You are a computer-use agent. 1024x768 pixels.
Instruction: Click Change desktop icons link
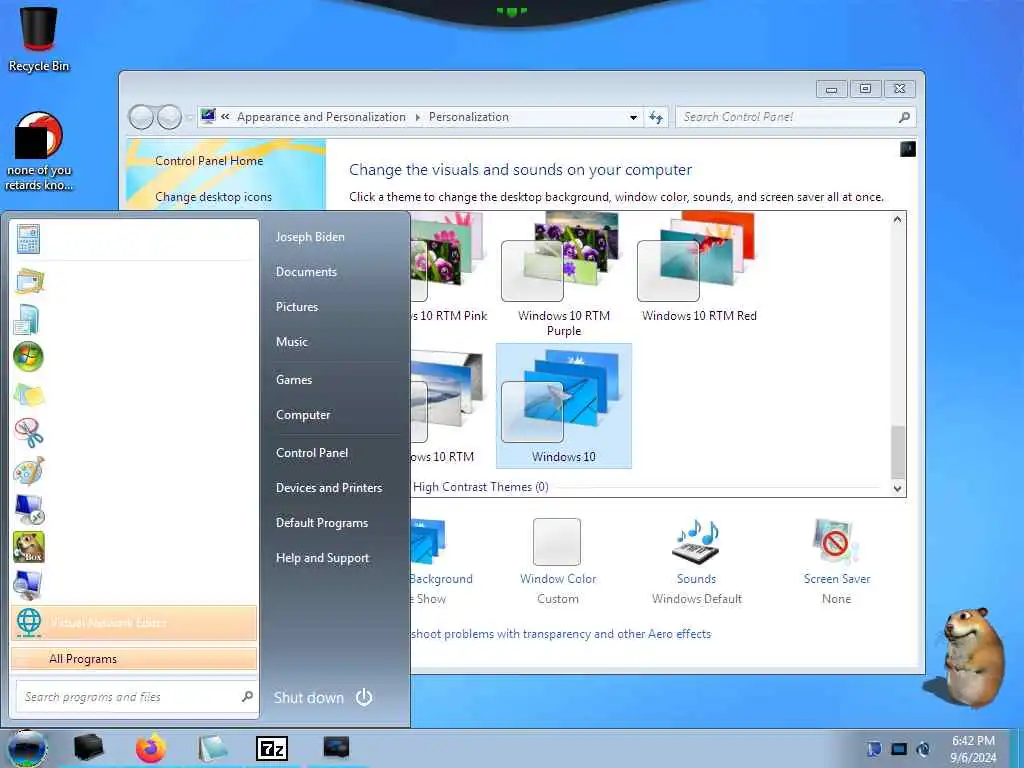213,197
